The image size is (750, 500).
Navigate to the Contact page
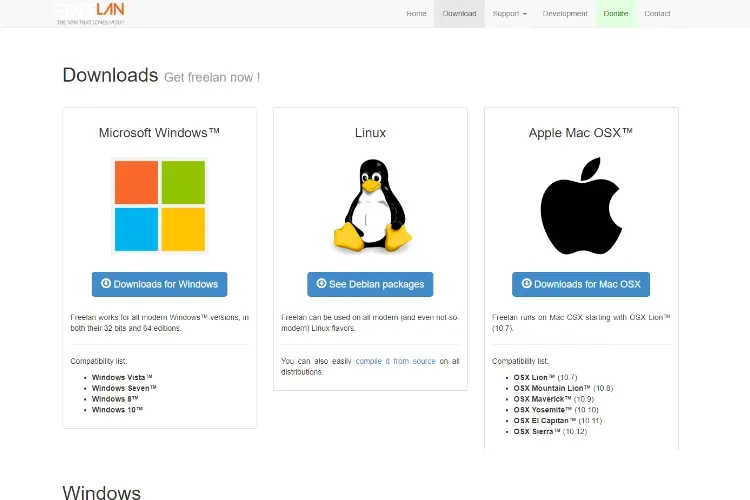(x=657, y=14)
